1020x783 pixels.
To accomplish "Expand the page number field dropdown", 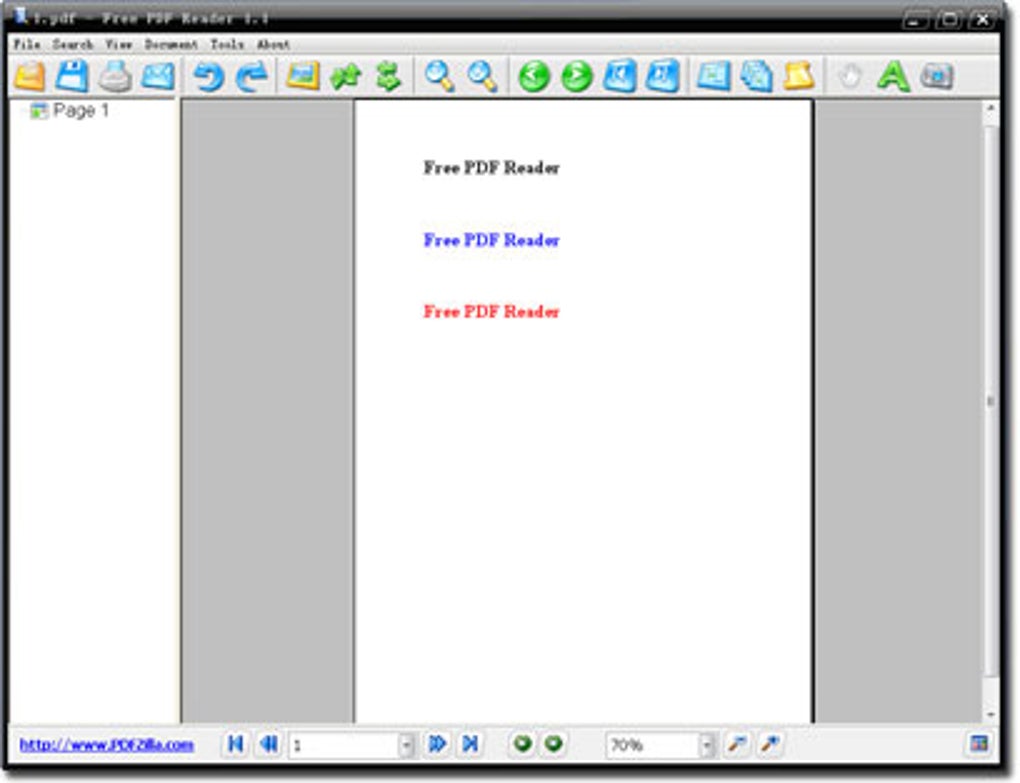I will tap(405, 744).
